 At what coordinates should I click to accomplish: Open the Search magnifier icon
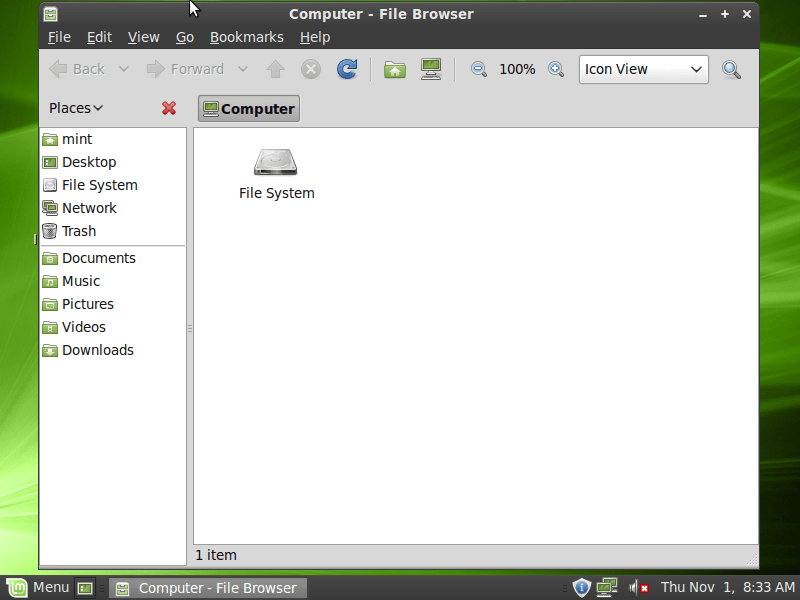coord(732,69)
